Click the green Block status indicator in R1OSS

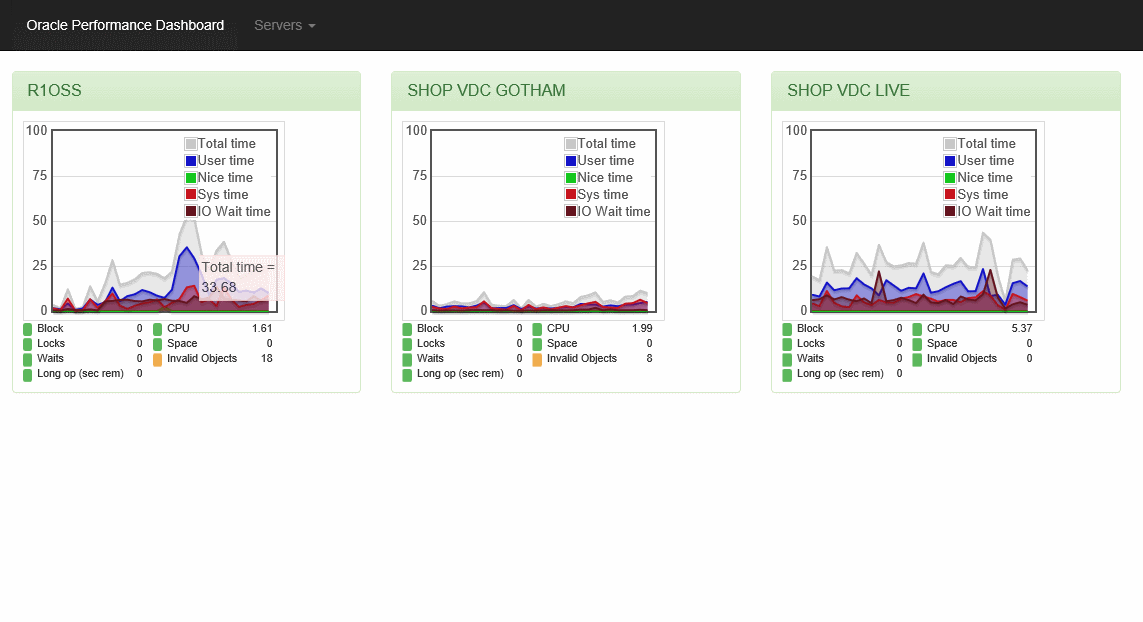click(x=28, y=330)
